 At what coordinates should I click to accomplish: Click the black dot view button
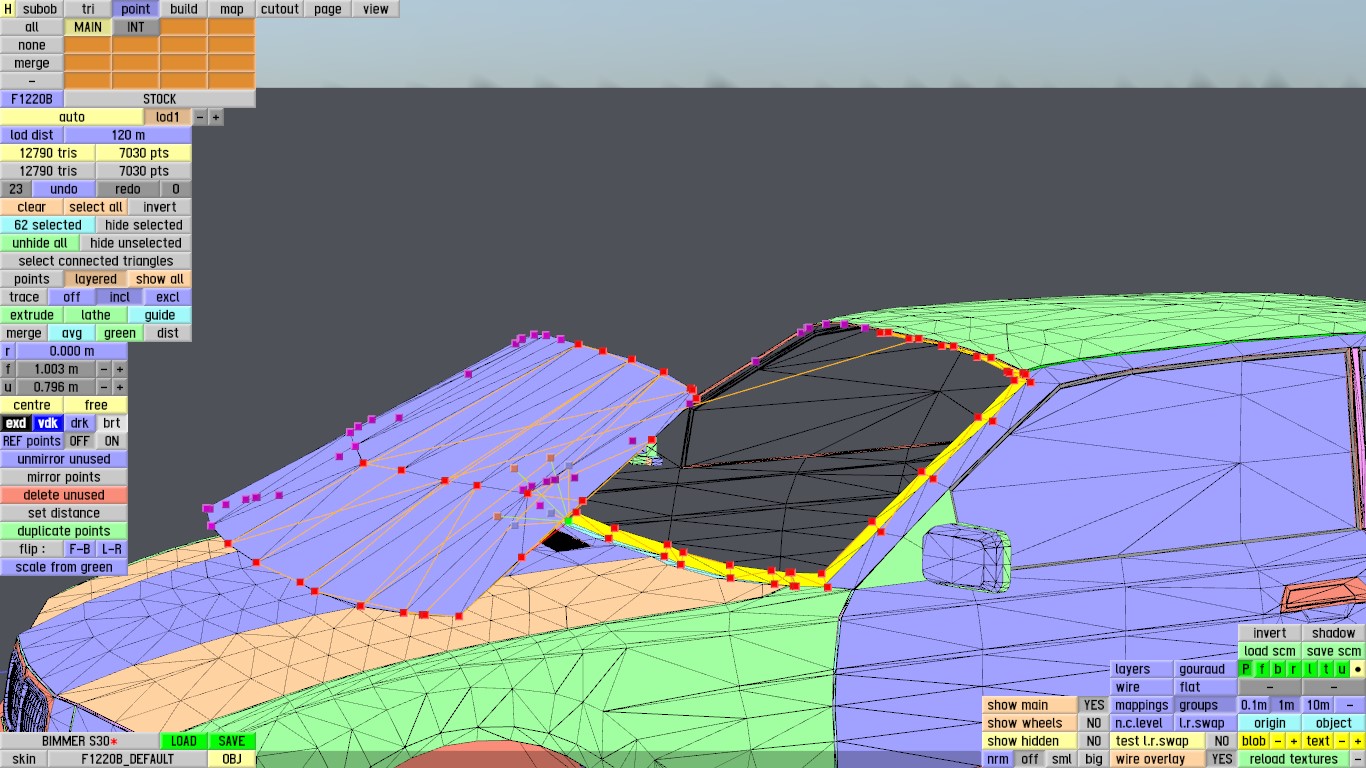[x=1357, y=669]
